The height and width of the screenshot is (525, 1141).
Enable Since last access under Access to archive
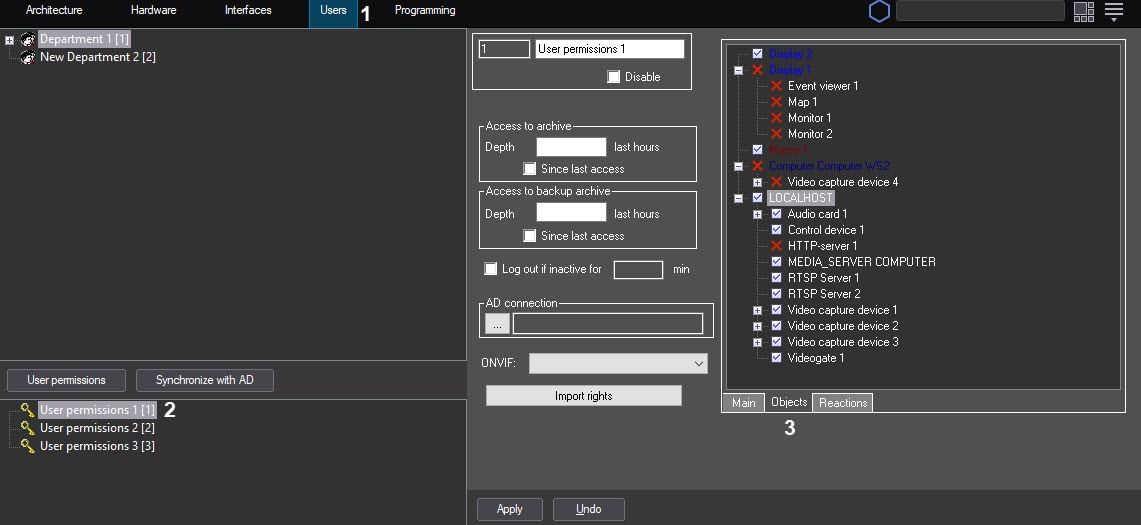pyautogui.click(x=530, y=169)
